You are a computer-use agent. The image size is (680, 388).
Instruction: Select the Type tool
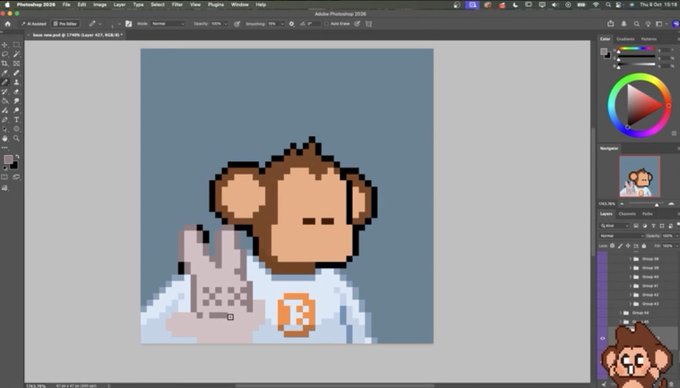point(16,120)
